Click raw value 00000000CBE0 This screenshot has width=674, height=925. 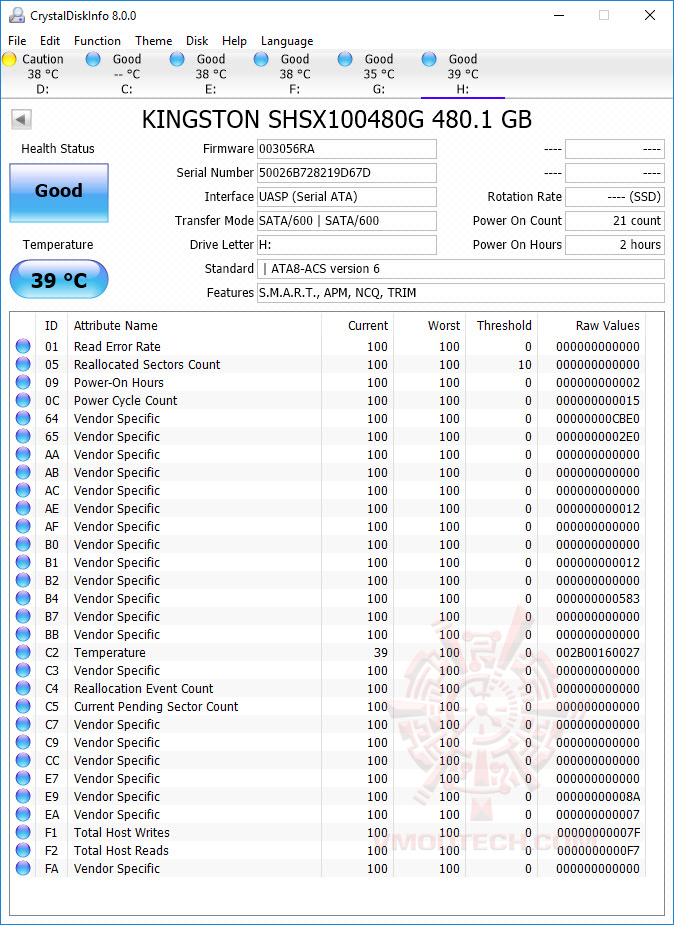pyautogui.click(x=598, y=418)
